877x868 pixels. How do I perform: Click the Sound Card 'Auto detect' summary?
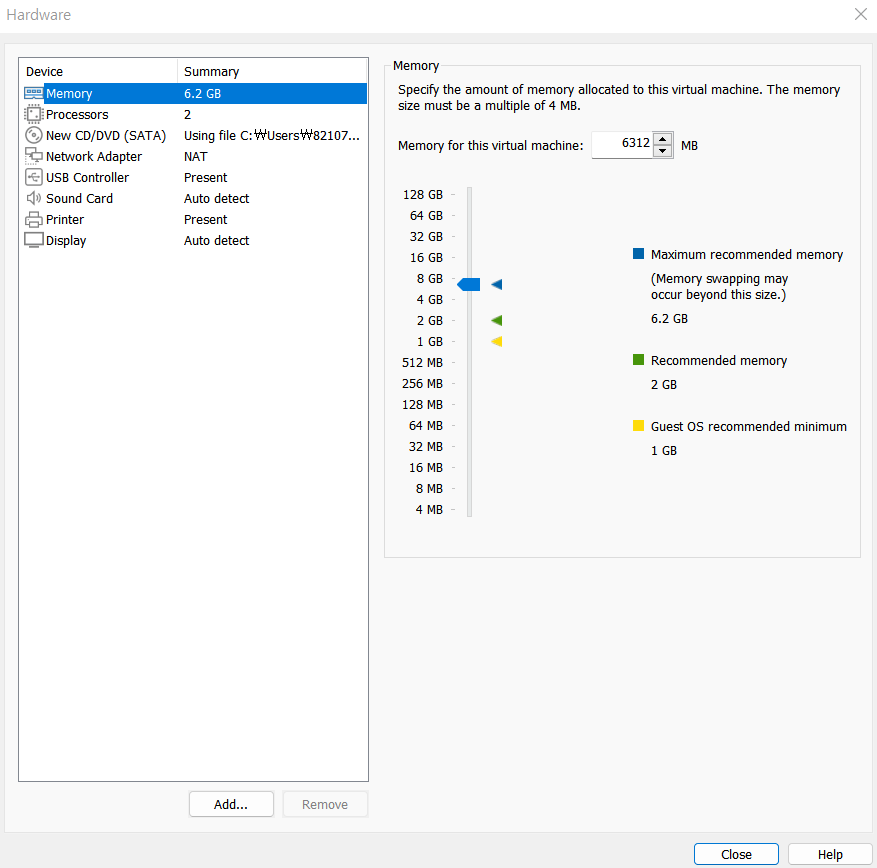pyautogui.click(x=216, y=199)
